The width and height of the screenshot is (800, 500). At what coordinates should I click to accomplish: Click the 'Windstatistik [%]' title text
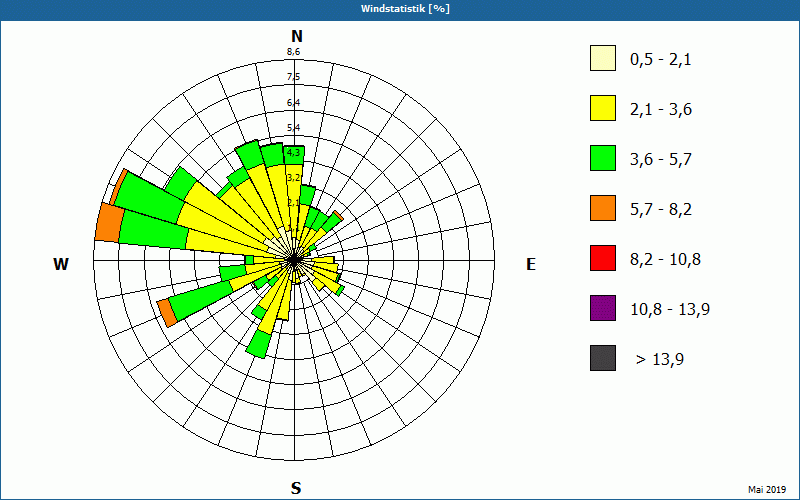[405, 9]
